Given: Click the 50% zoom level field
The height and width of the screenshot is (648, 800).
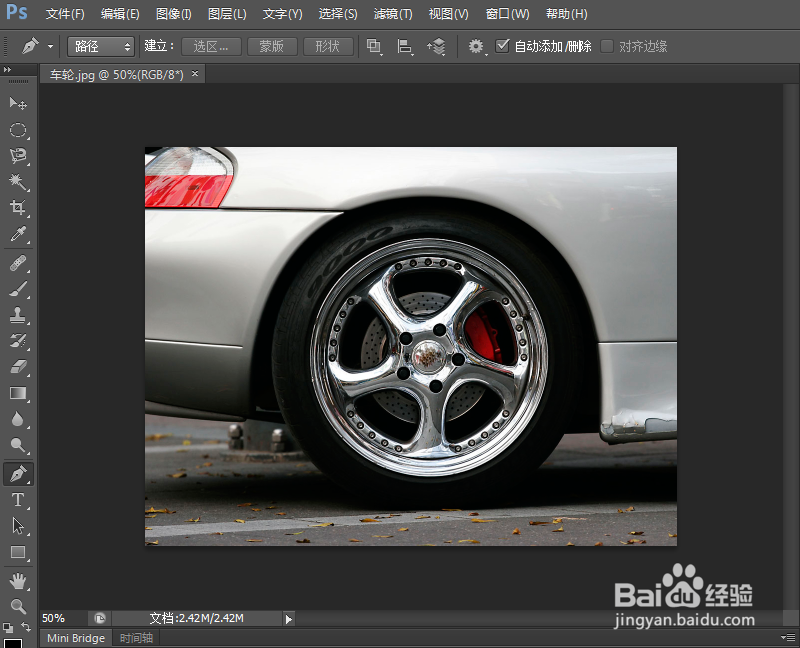Looking at the screenshot, I should tap(62, 618).
